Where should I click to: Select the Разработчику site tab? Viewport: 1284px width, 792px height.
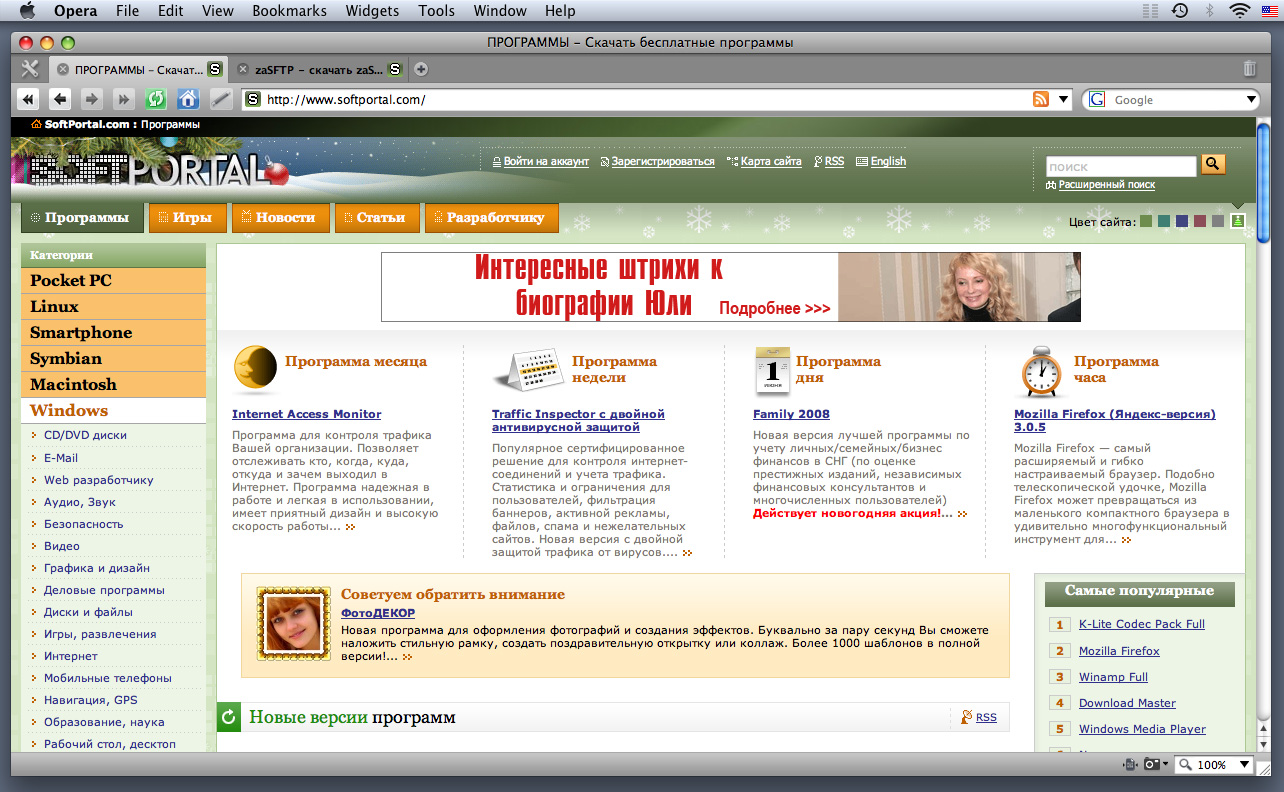[491, 217]
